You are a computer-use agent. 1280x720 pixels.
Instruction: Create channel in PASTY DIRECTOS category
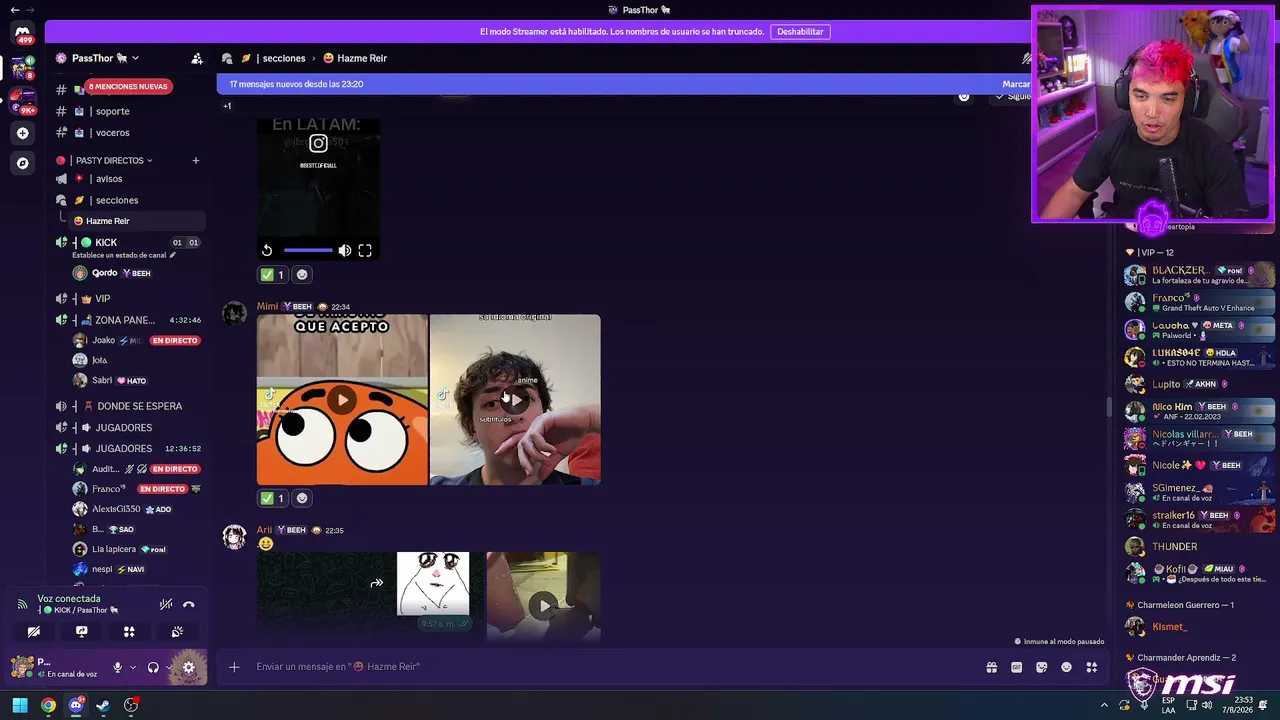[196, 161]
